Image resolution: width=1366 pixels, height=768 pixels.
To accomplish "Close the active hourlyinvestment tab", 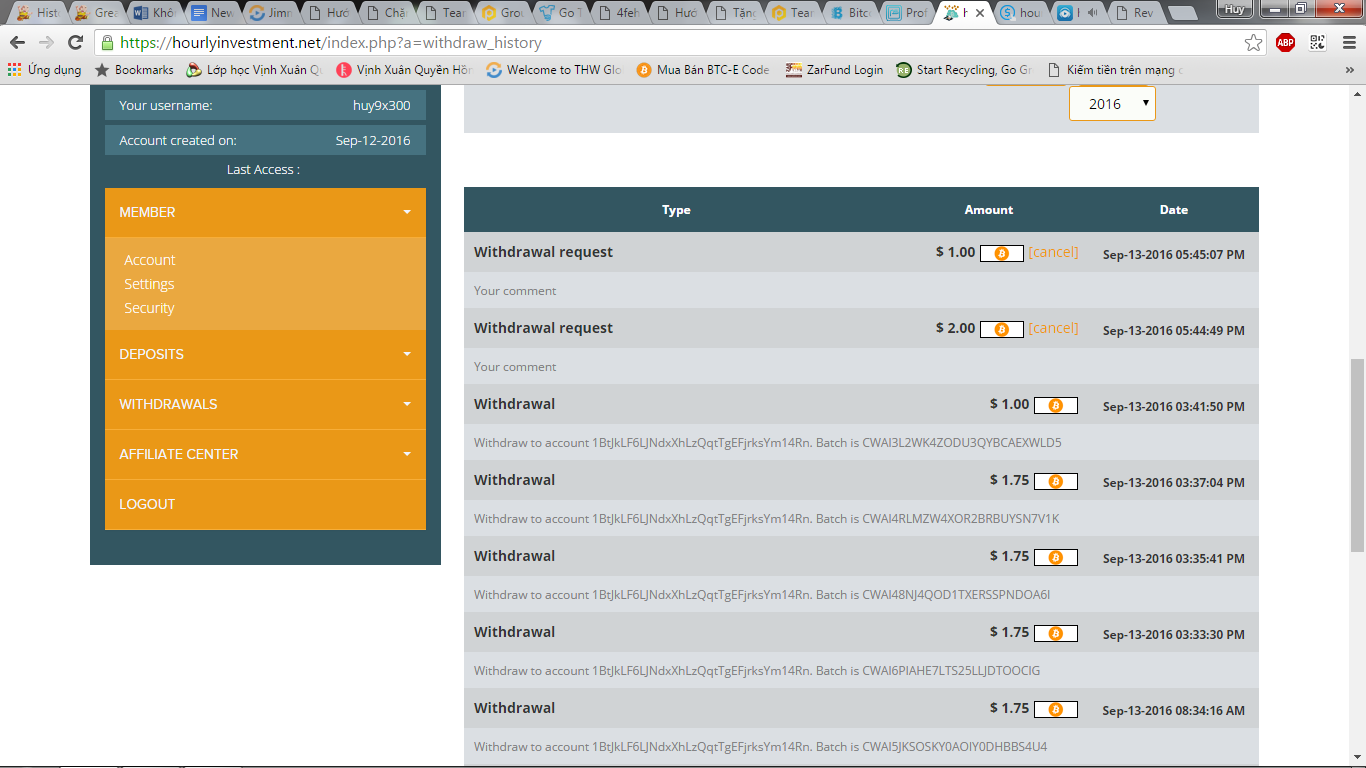I will click(978, 13).
